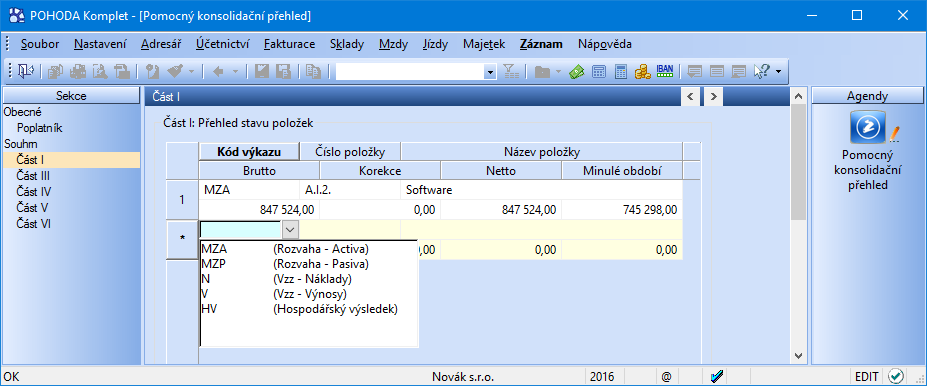Click the new row asterisk selector
The width and height of the screenshot is (927, 386).
point(182,239)
